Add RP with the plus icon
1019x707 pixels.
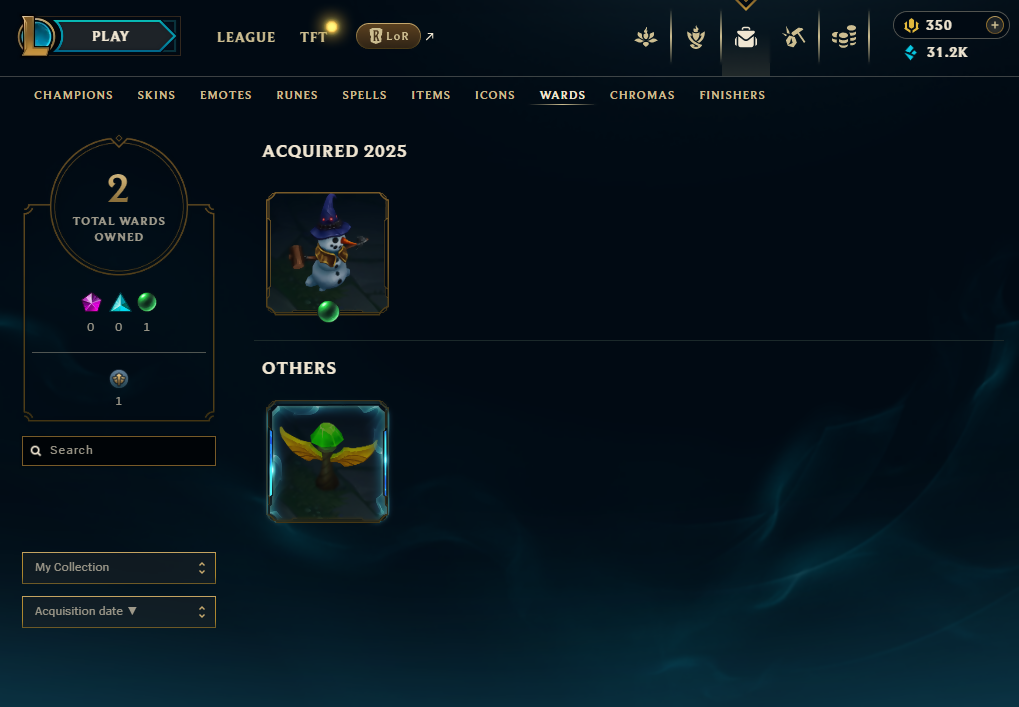coord(994,25)
